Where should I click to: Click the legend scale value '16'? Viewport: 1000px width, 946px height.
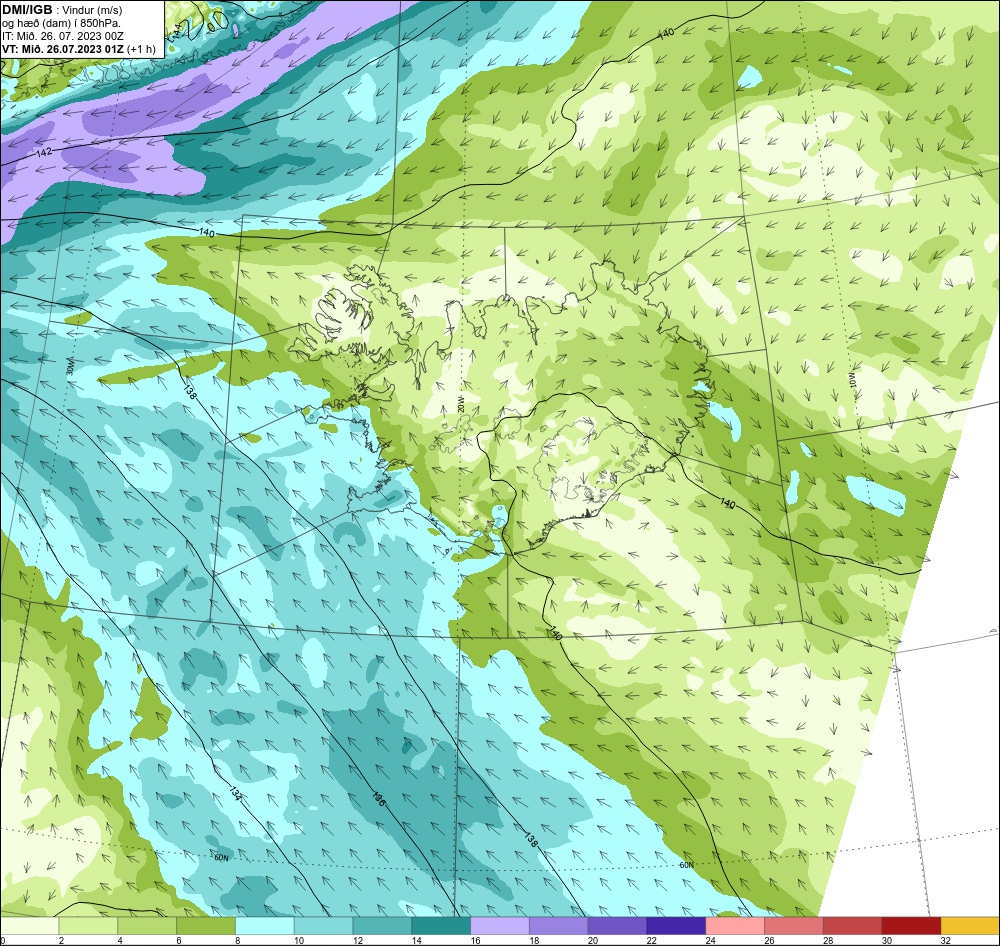pos(475,940)
